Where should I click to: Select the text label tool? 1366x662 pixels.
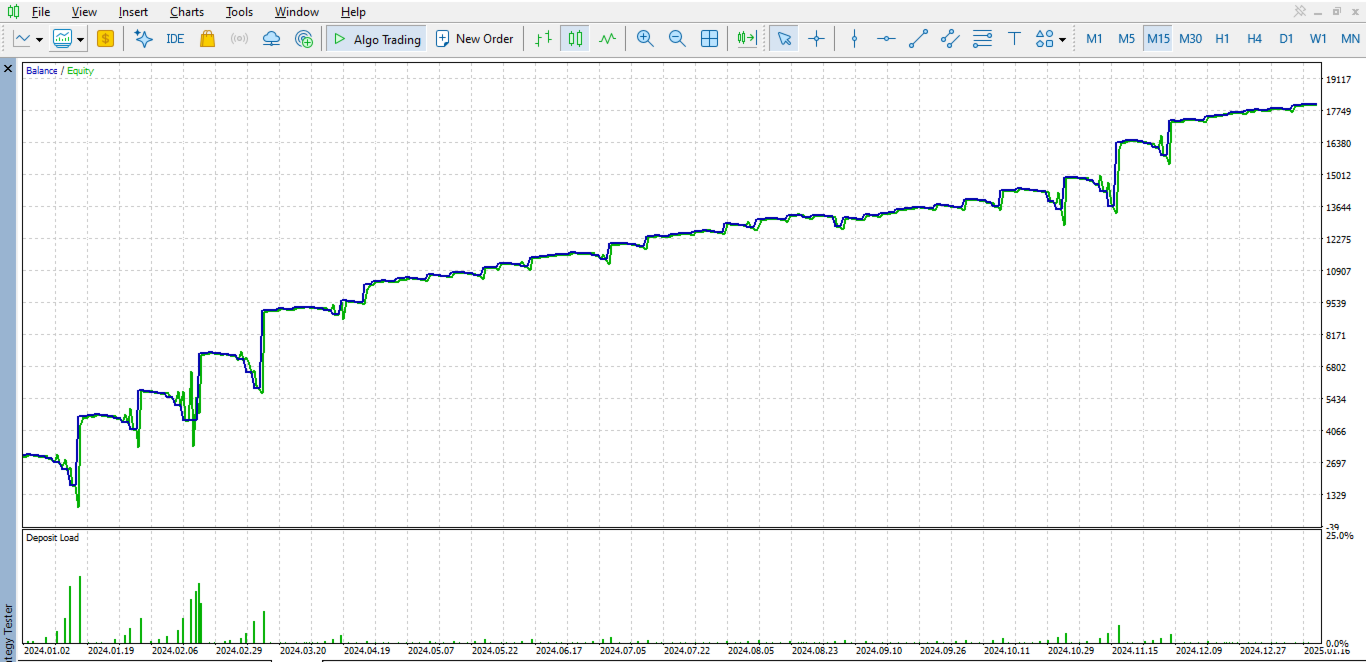point(1014,39)
